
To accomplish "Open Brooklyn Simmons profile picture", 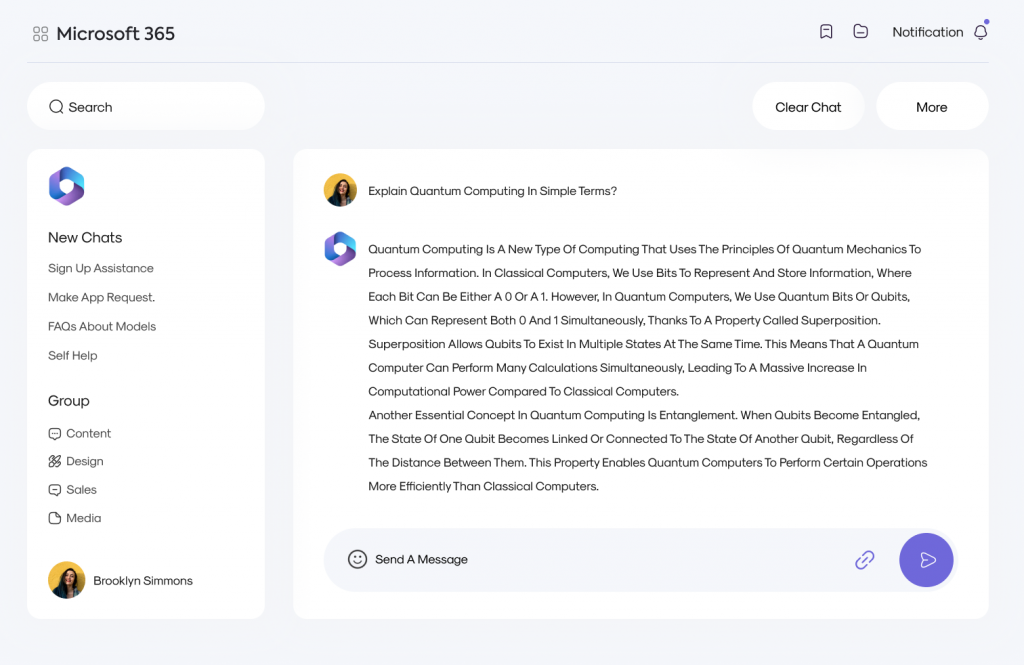I will (x=67, y=580).
